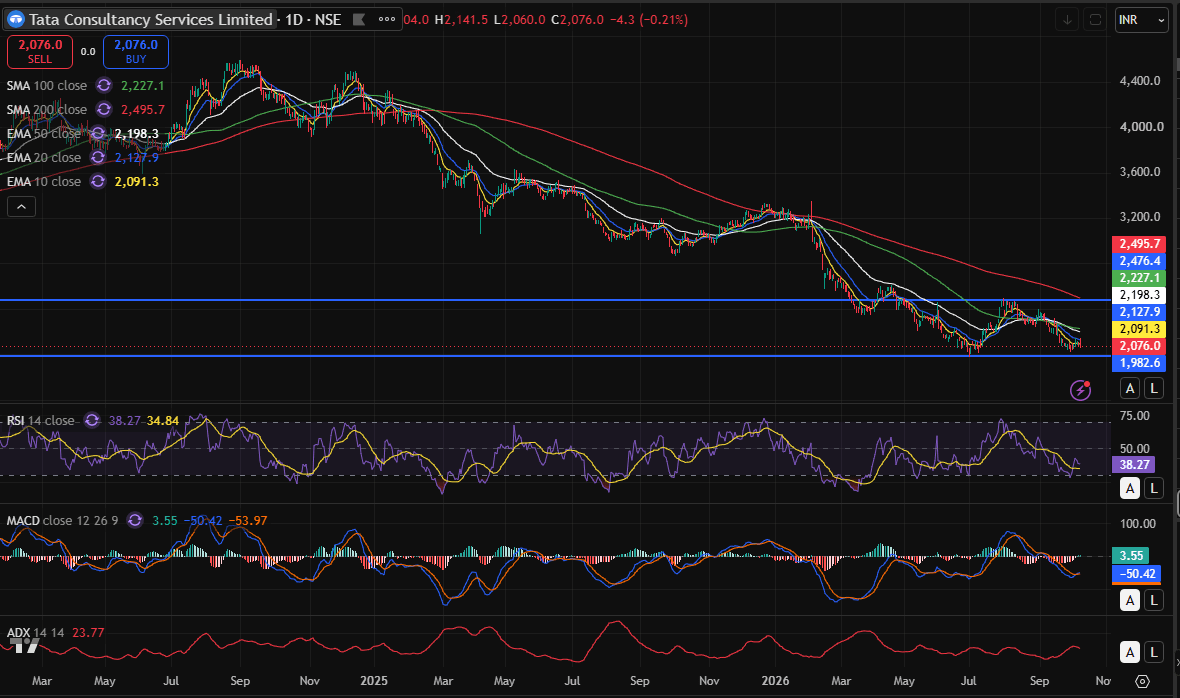
Task: Click the 2,076.0 SELL button
Action: [x=40, y=51]
